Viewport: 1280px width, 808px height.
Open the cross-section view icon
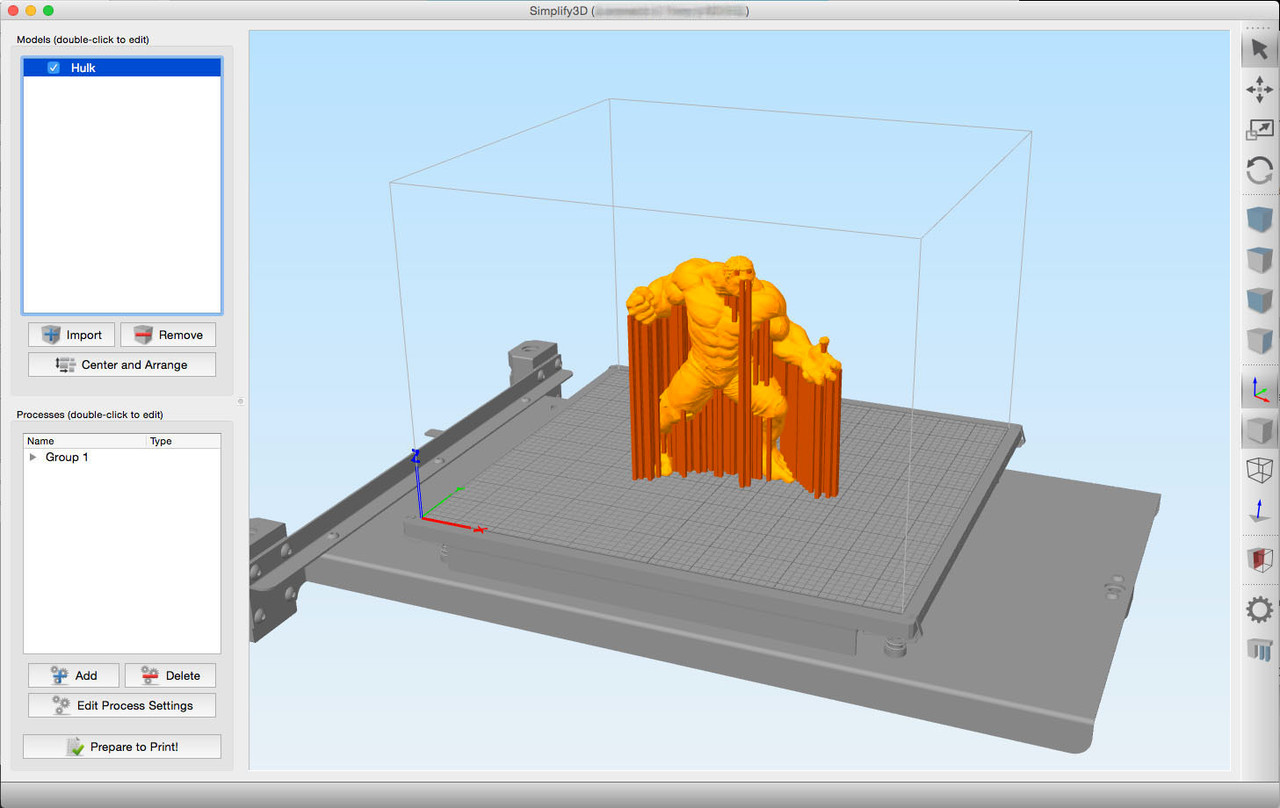pos(1259,560)
